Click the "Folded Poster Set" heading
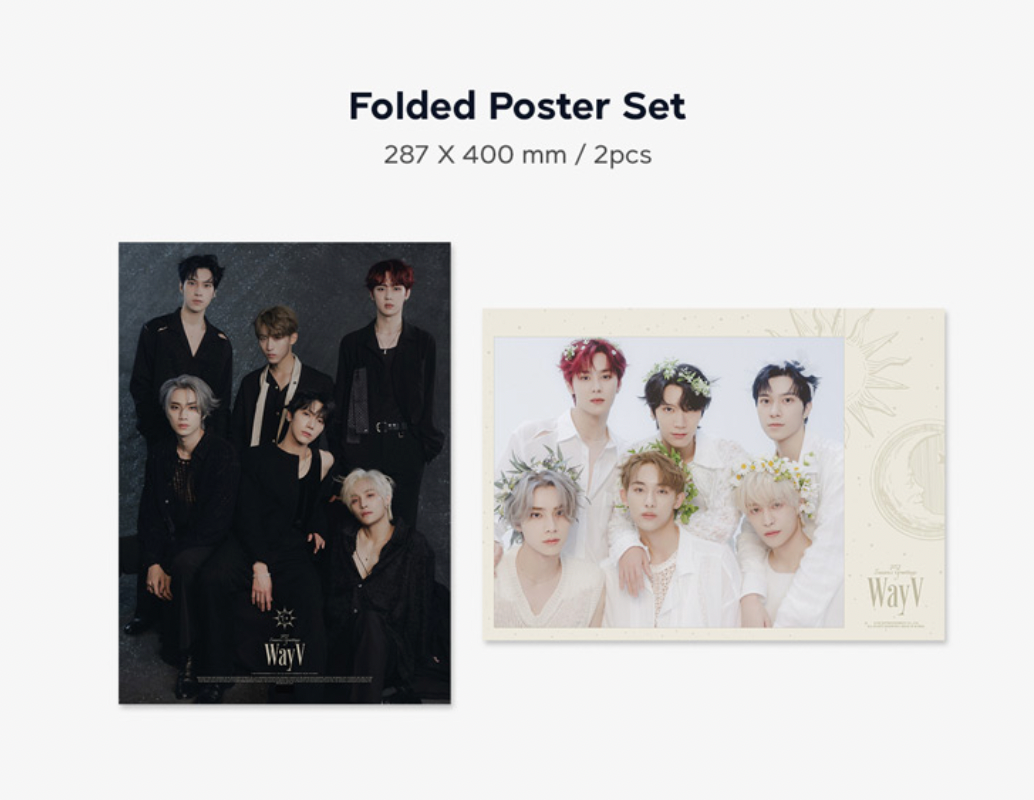1034x800 pixels. (x=517, y=106)
